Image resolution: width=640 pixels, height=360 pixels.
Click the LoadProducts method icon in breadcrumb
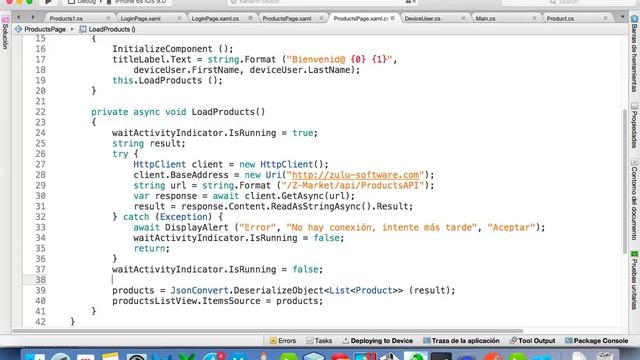click(83, 29)
